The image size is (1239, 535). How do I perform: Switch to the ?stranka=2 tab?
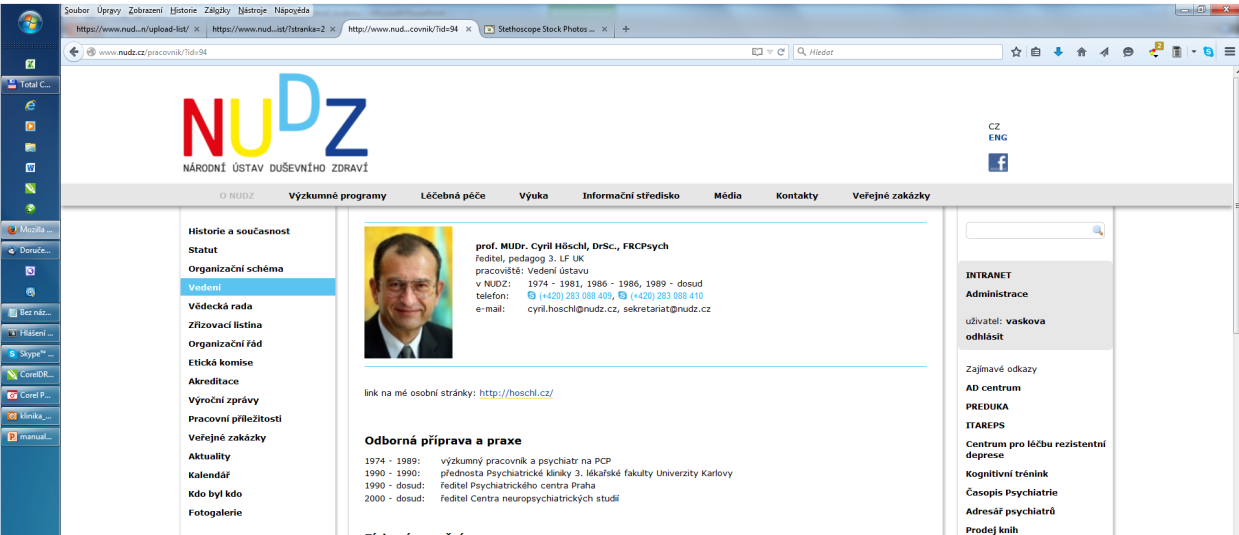(x=269, y=29)
